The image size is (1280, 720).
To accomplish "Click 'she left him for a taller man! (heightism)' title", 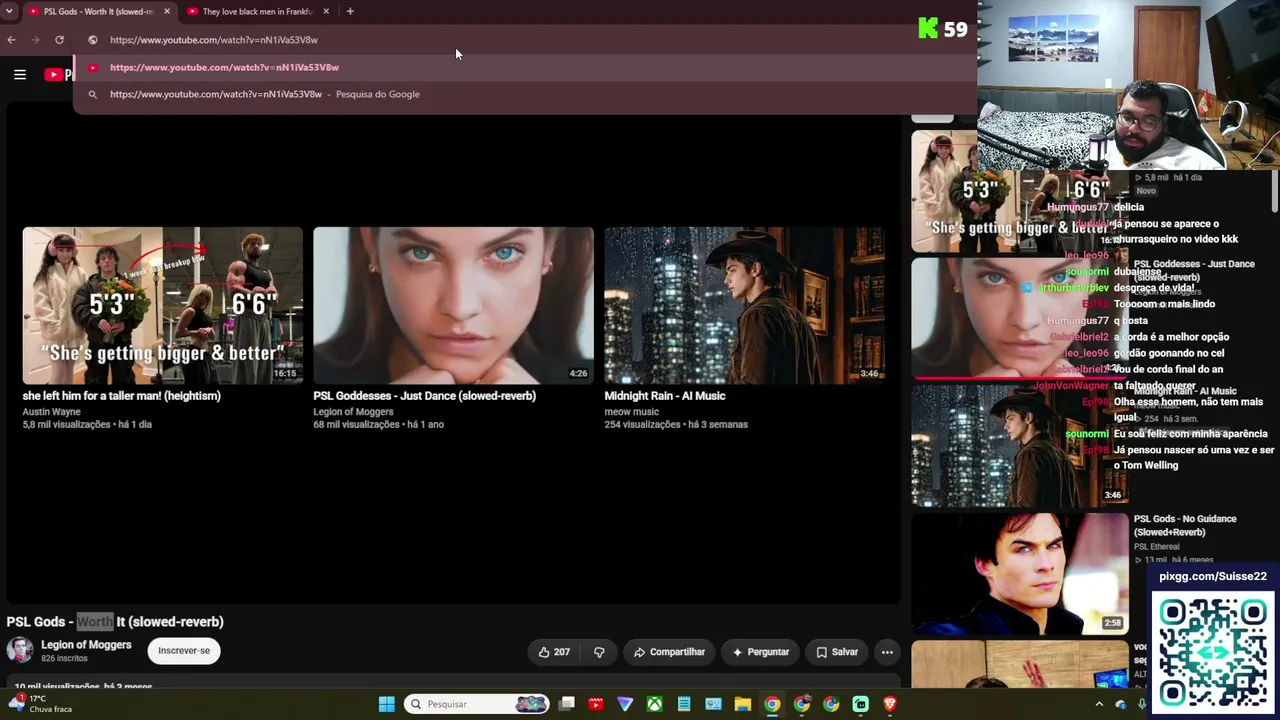I will pyautogui.click(x=121, y=396).
